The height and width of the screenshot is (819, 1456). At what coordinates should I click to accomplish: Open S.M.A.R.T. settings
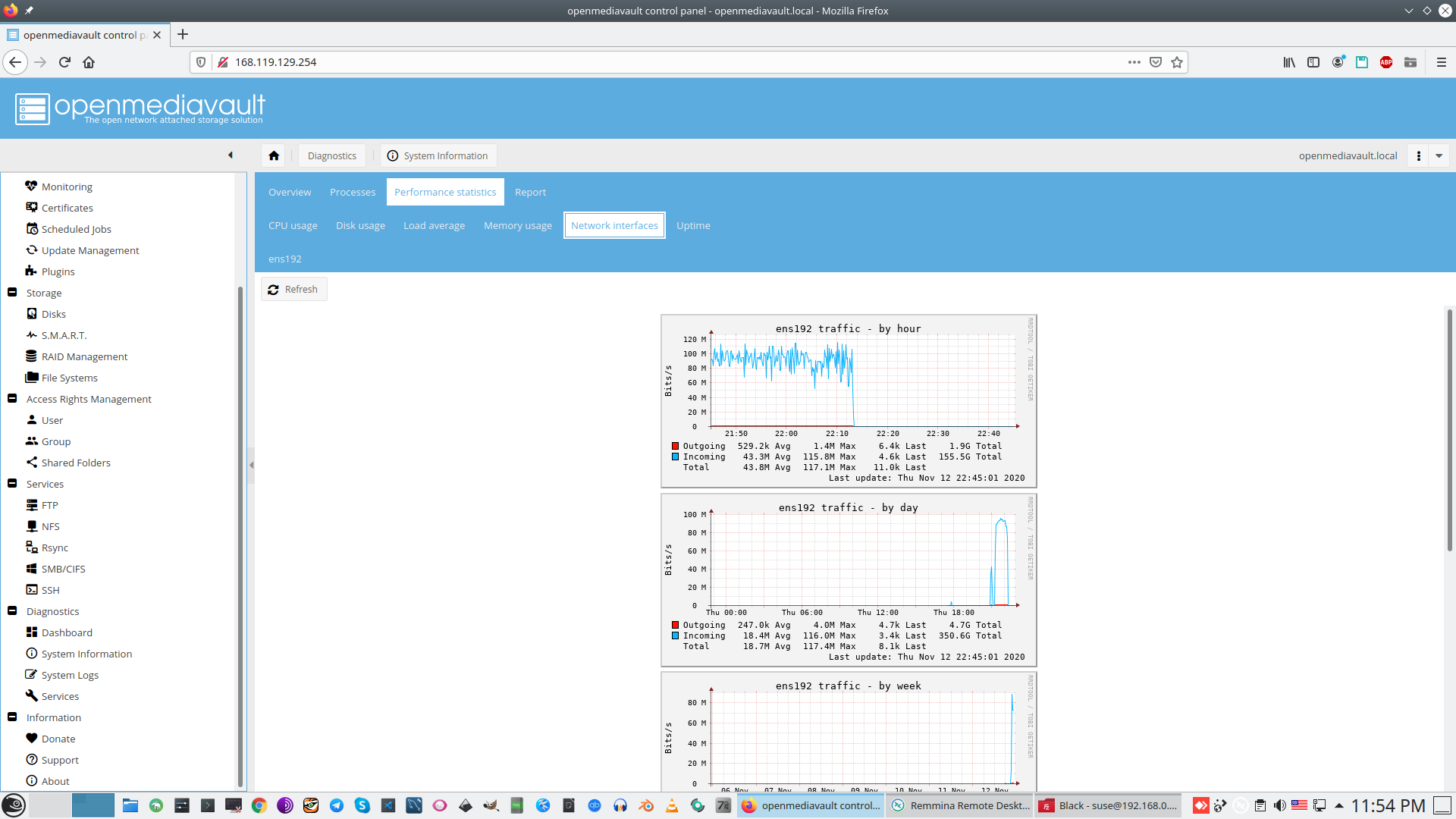(x=64, y=335)
